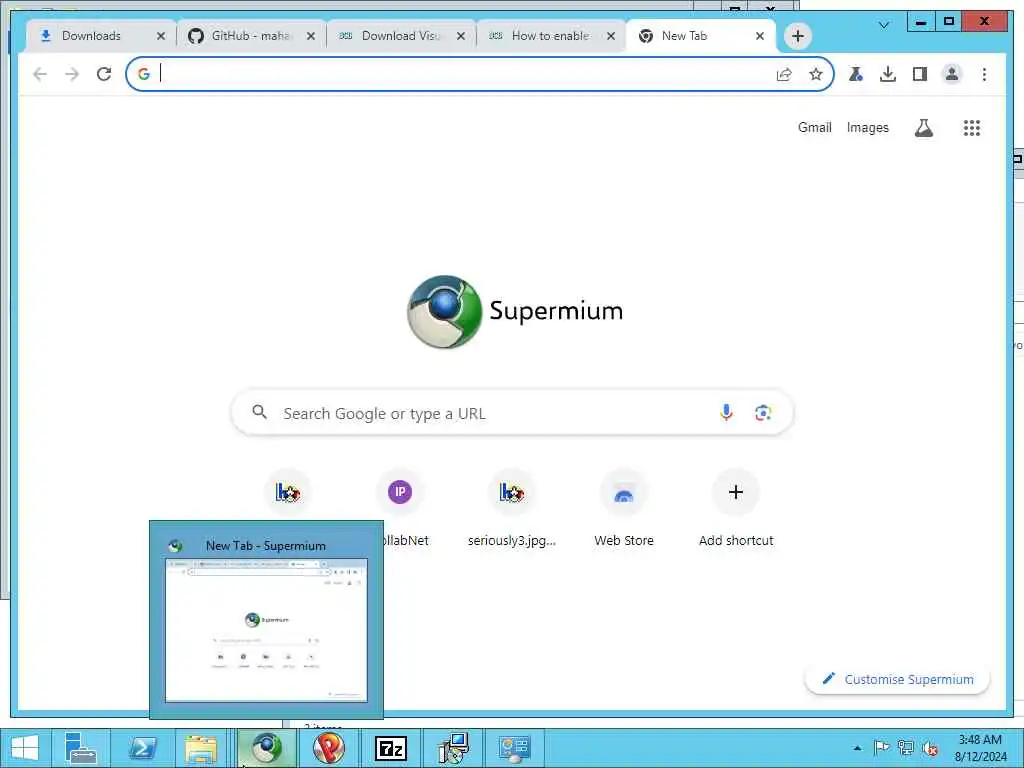This screenshot has height=768, width=1024.
Task: Switch to the Downloads tab
Action: (x=91, y=36)
